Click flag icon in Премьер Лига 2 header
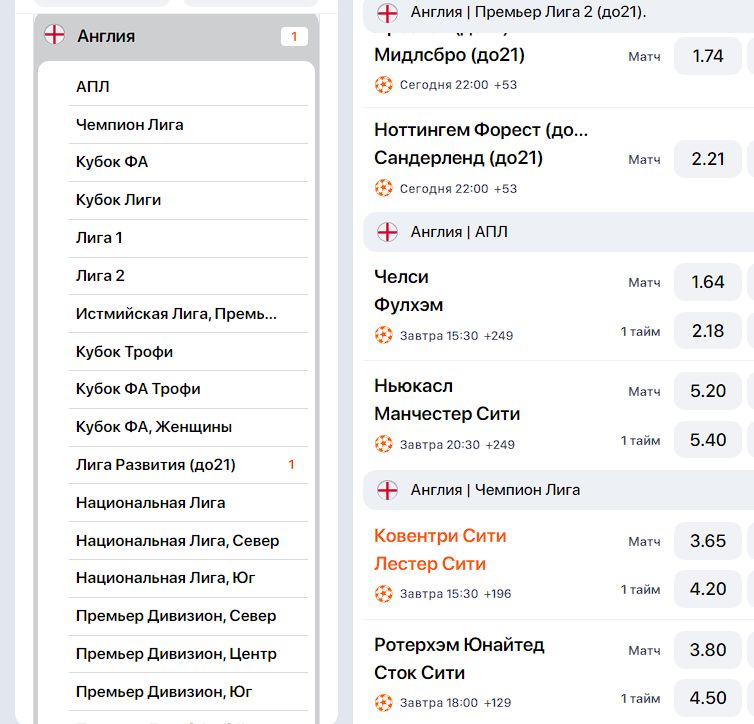754x724 pixels. coord(387,12)
